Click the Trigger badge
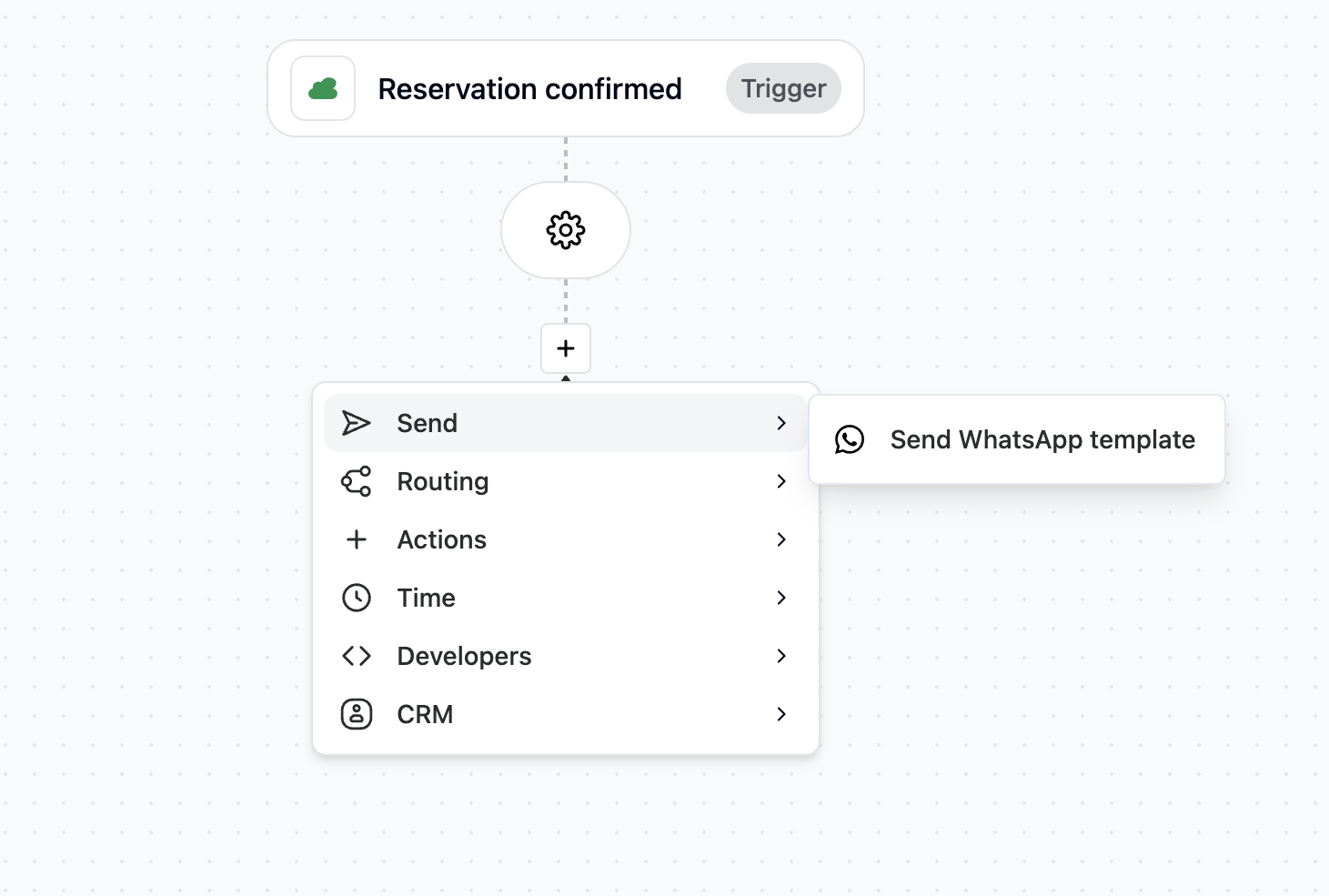This screenshot has width=1329, height=896. pyautogui.click(x=783, y=88)
